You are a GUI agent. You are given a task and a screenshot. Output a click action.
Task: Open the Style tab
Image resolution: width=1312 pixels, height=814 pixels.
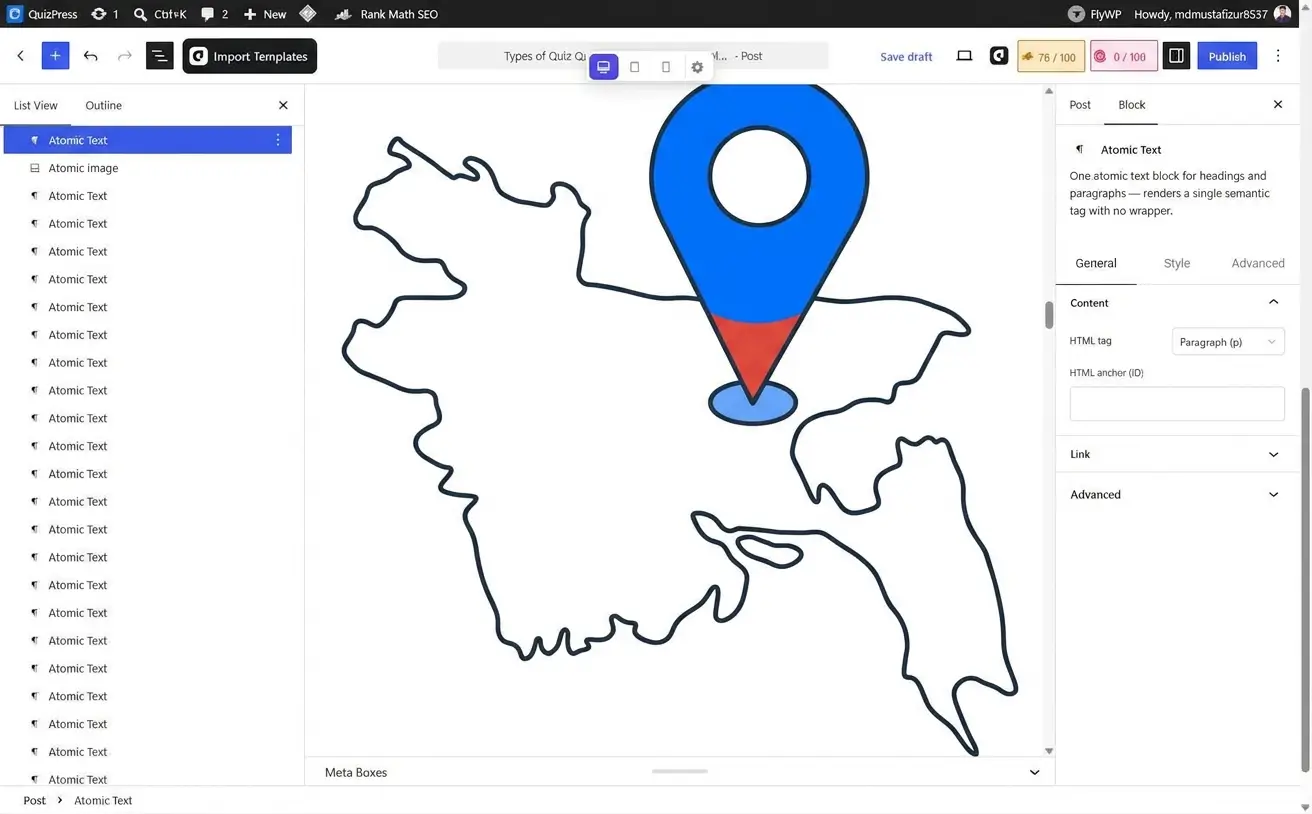pos(1176,263)
